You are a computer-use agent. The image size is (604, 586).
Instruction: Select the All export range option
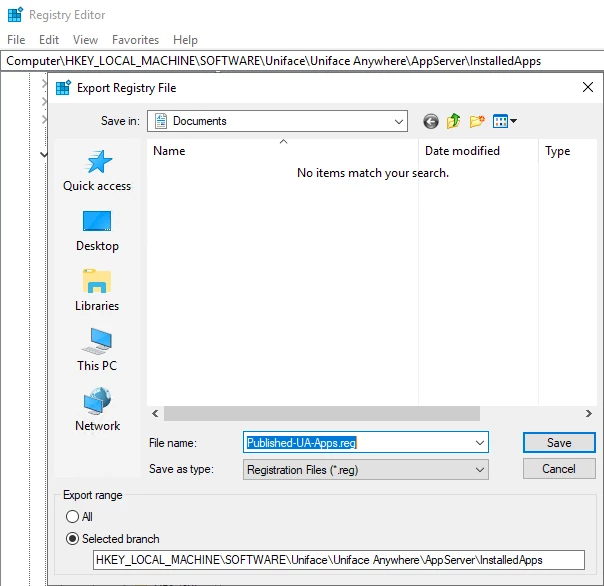[x=79, y=517]
